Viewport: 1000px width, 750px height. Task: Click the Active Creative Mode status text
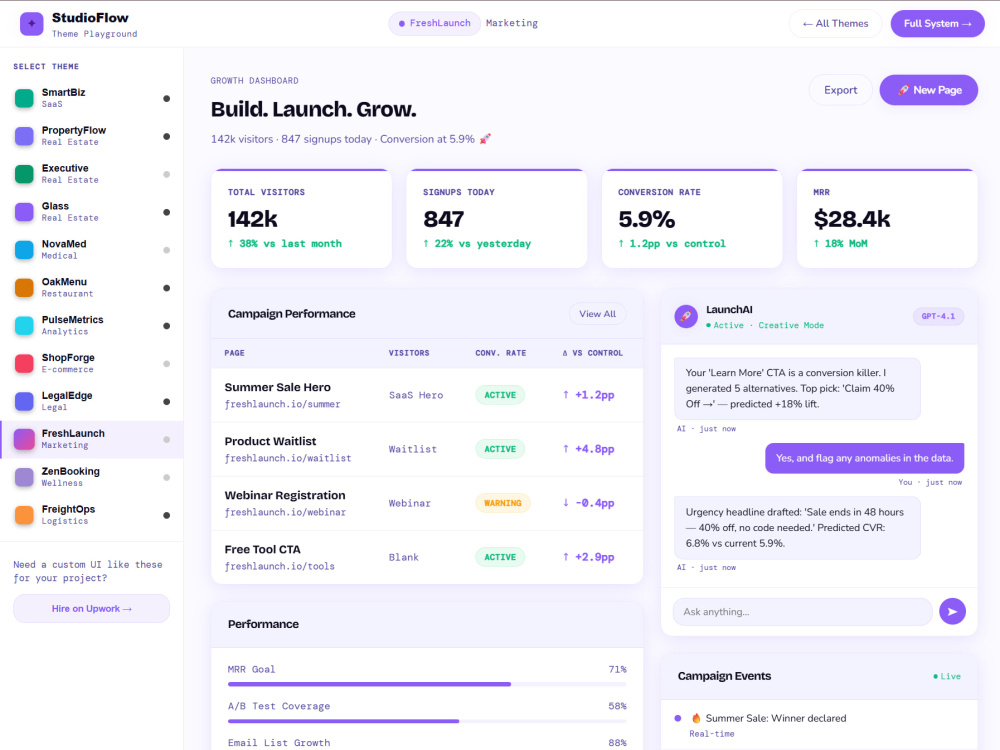tap(765, 325)
